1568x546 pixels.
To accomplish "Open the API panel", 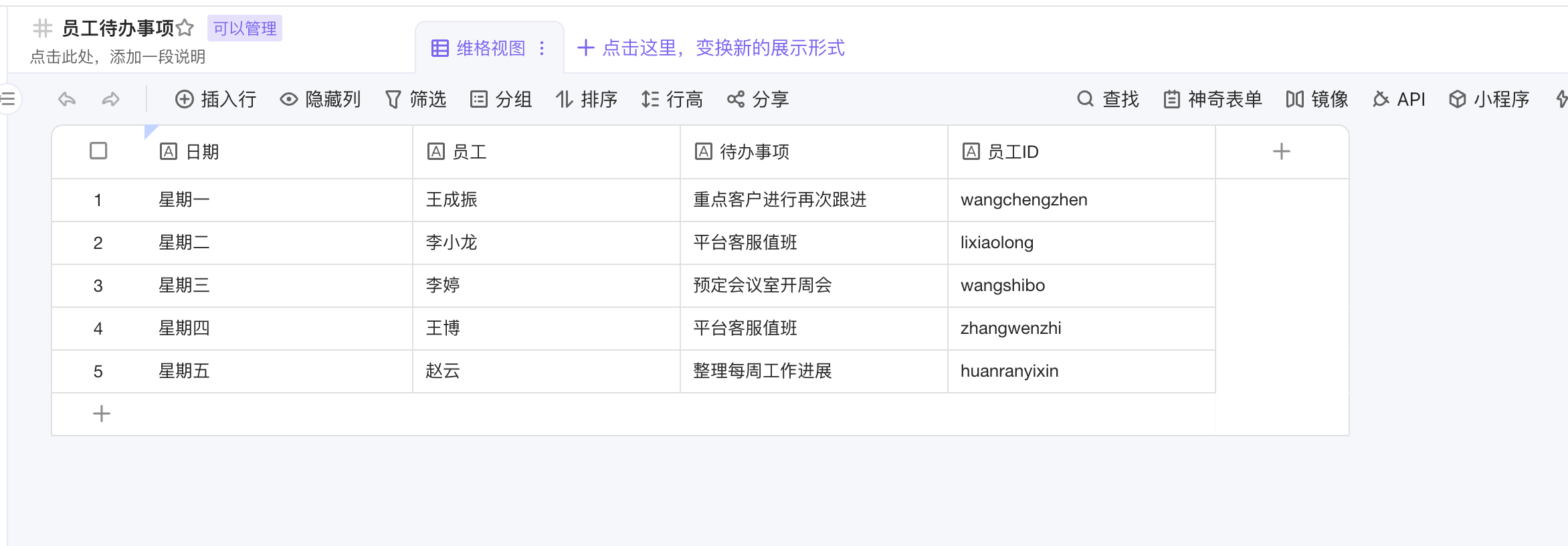I will [x=1399, y=100].
